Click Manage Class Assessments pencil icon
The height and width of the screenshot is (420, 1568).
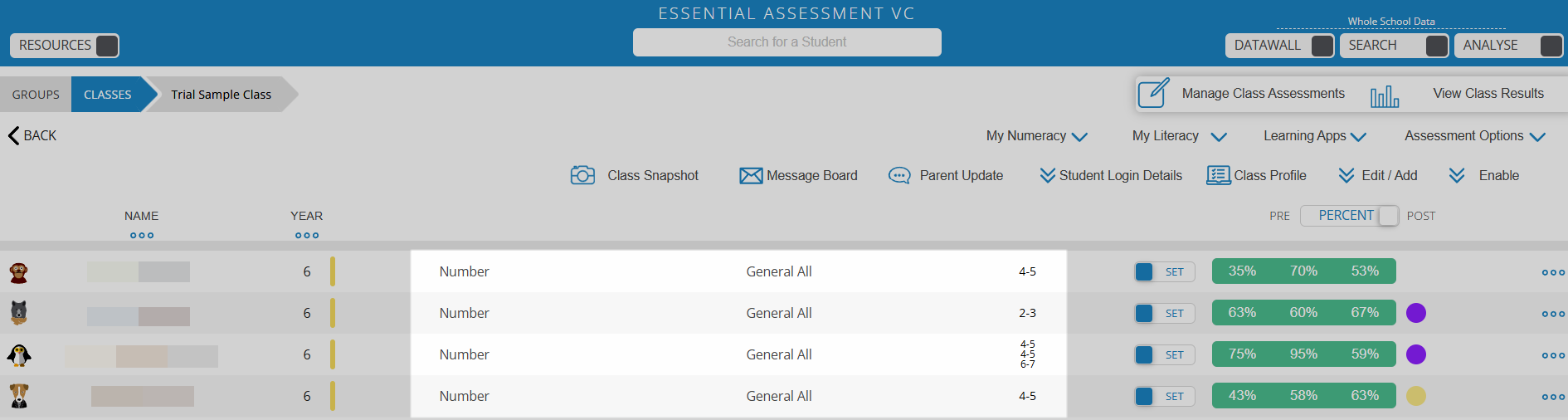point(1153,93)
